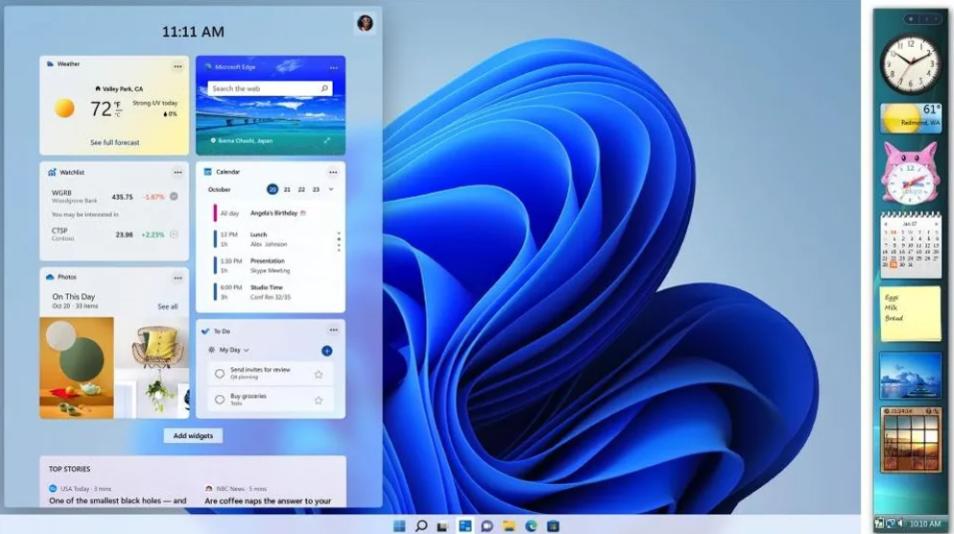Launch File Explorer from the taskbar
This screenshot has width=954, height=534.
point(509,525)
